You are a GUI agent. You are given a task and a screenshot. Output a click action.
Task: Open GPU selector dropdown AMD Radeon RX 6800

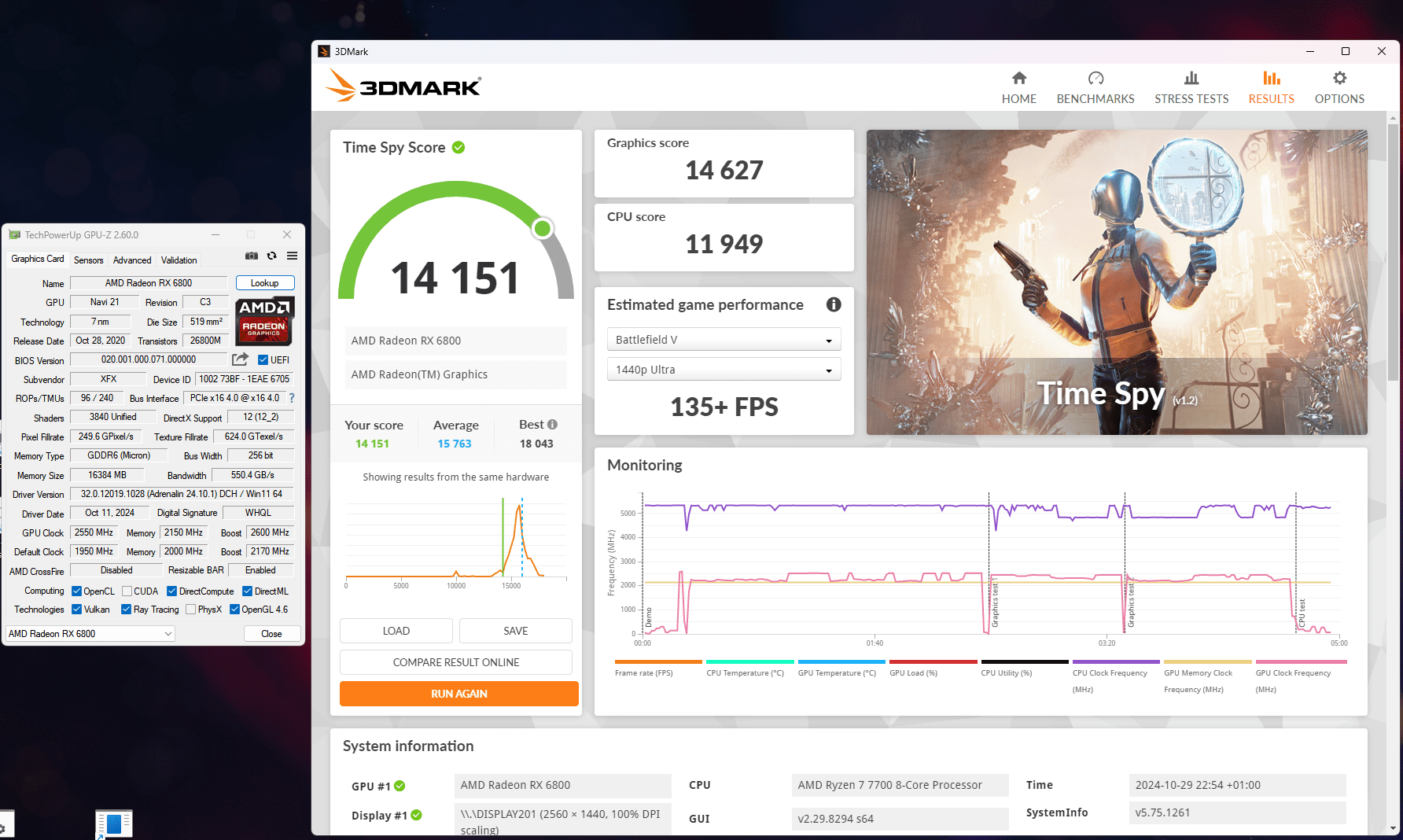coord(90,634)
